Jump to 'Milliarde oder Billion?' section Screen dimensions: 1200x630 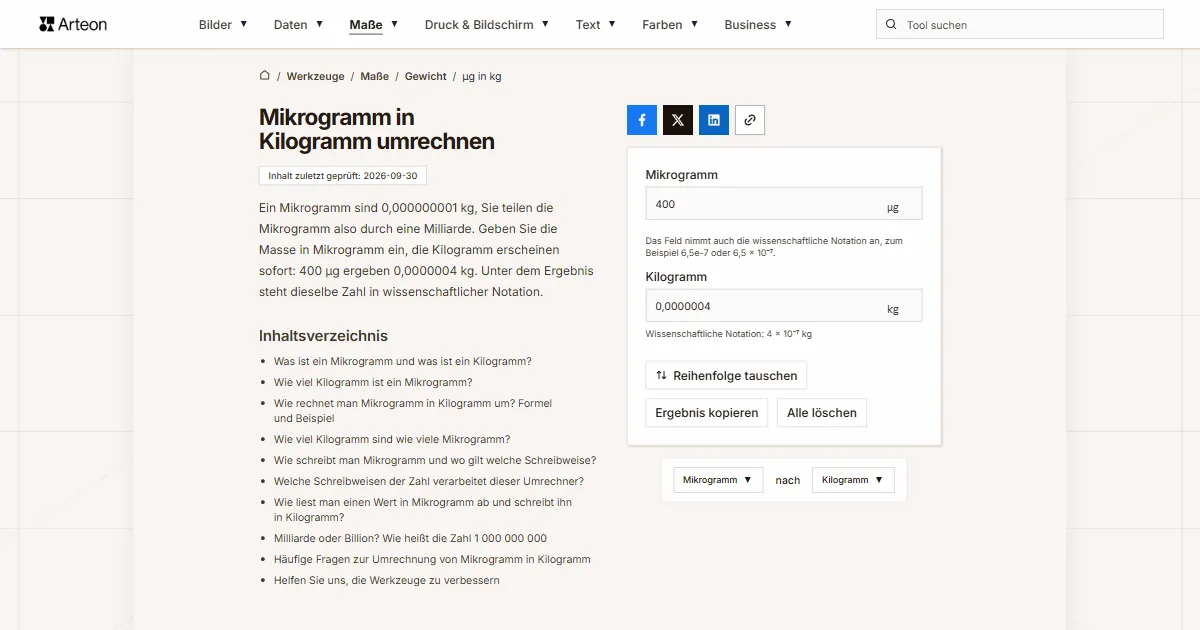click(x=410, y=538)
